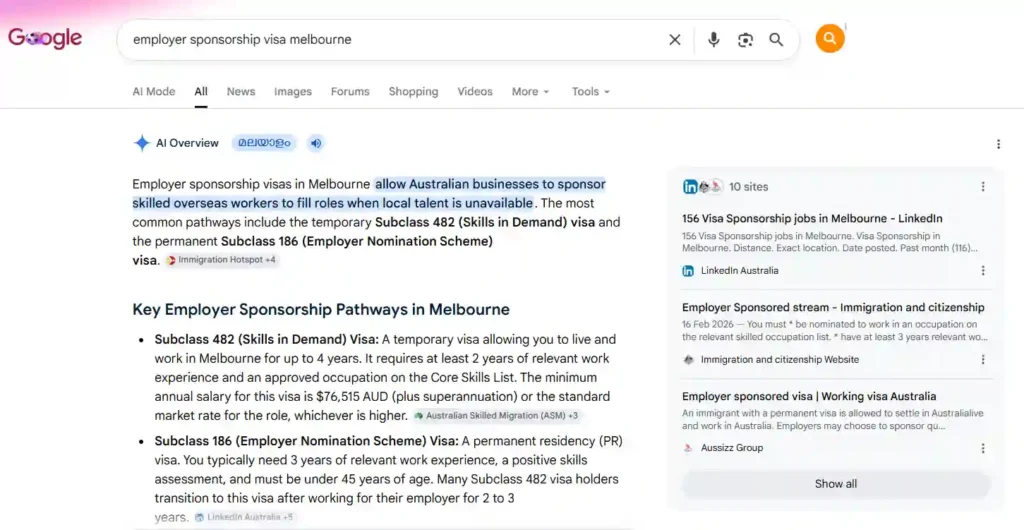Click the Aussizz Group favicon
Image resolution: width=1024 pixels, height=530 pixels.
(688, 448)
